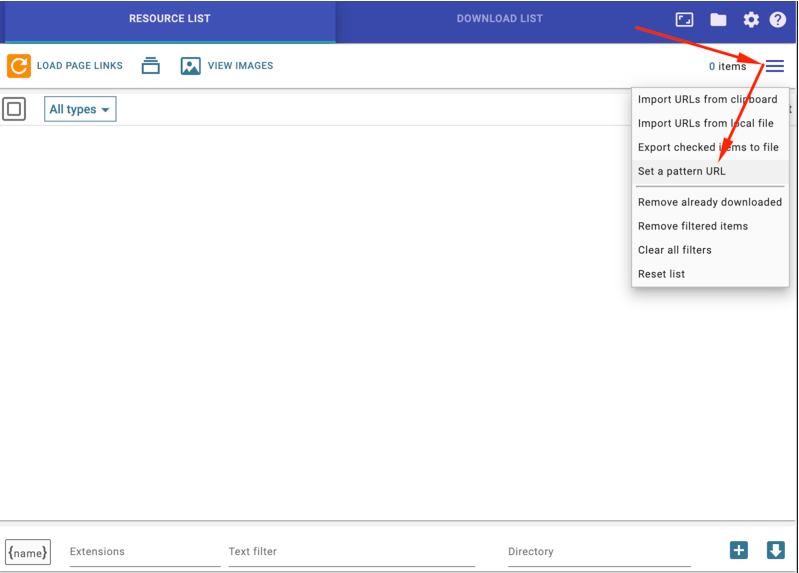Select Set a pattern URL
Screen dimensions: 799x573
[x=710, y=171]
